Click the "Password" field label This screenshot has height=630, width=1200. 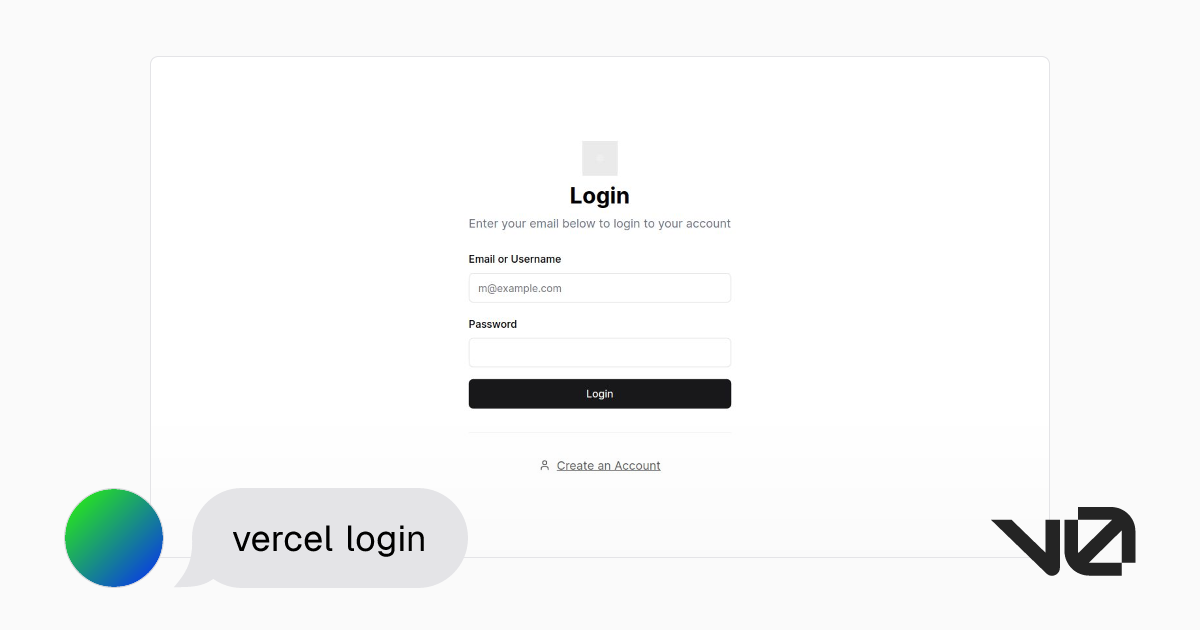click(x=493, y=324)
